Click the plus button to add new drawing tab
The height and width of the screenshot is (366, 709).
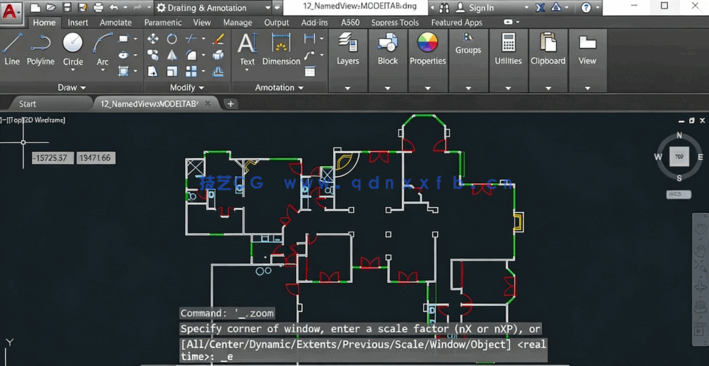click(x=230, y=104)
